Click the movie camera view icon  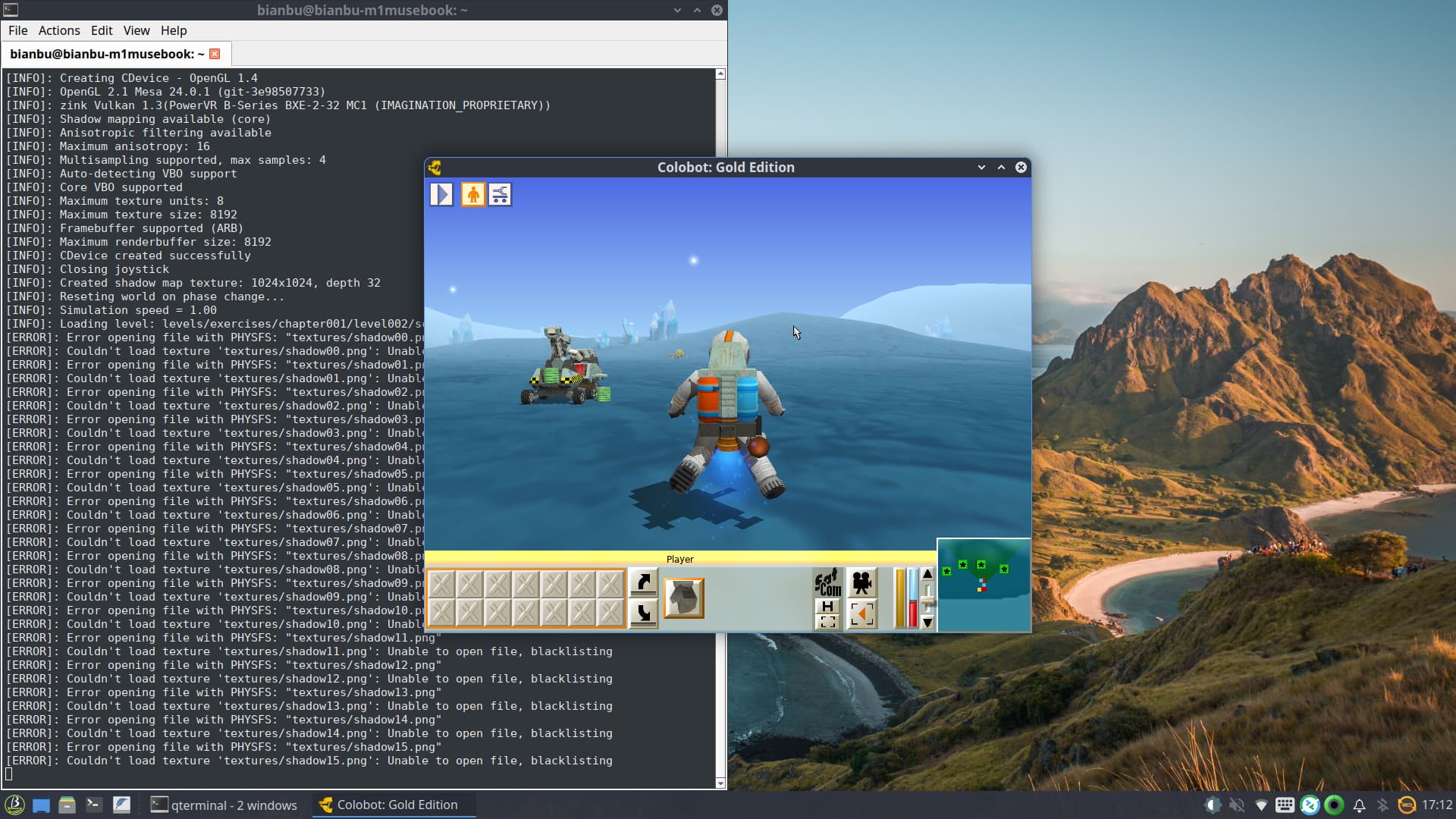861,583
